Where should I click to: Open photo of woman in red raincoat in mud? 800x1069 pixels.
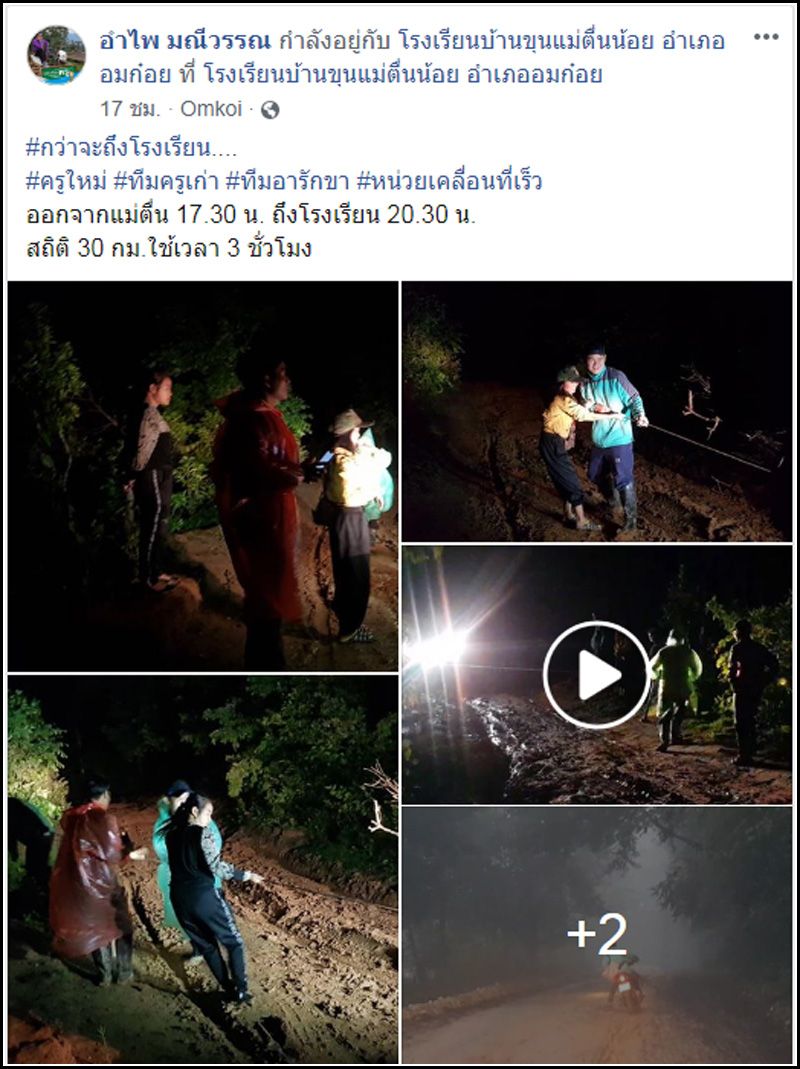tap(203, 869)
